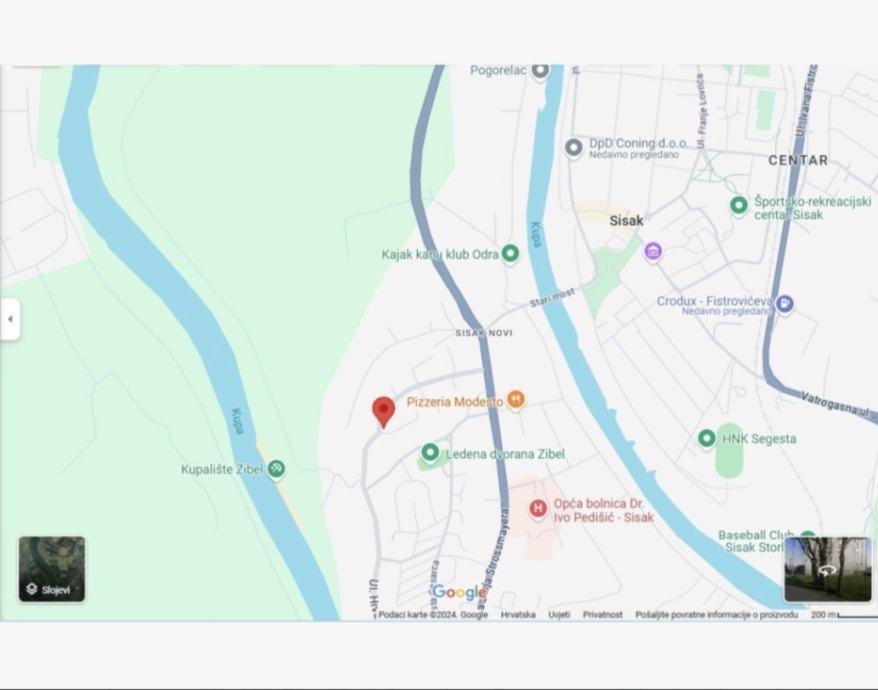Select Kupalište Zibel swimming marker
The image size is (878, 690).
(x=276, y=469)
